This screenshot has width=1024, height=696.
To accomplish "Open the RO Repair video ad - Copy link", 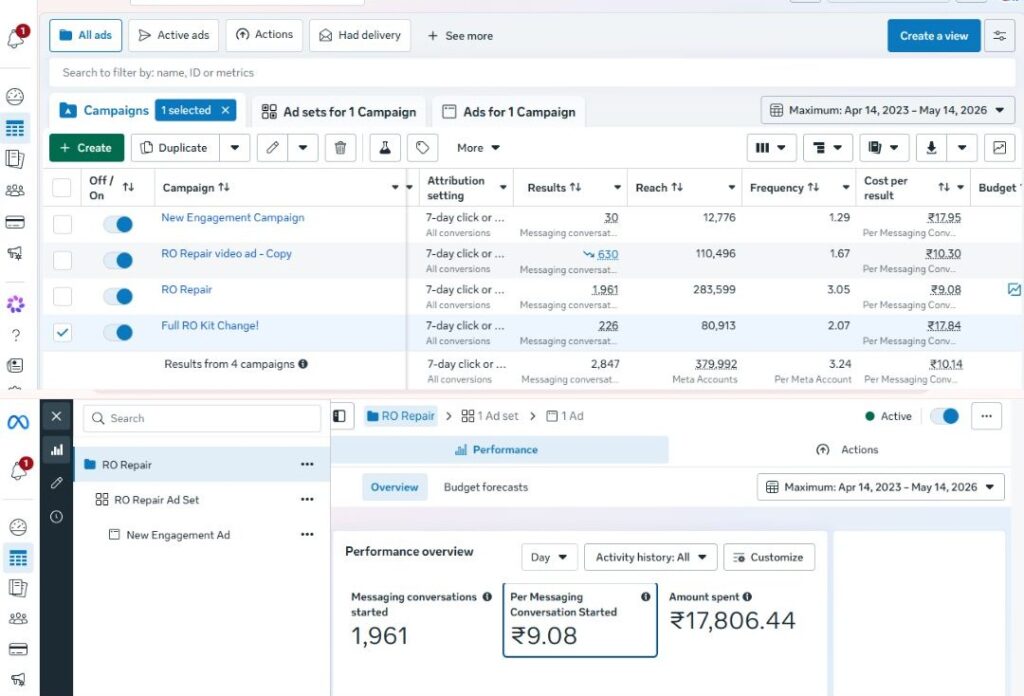I will [226, 253].
